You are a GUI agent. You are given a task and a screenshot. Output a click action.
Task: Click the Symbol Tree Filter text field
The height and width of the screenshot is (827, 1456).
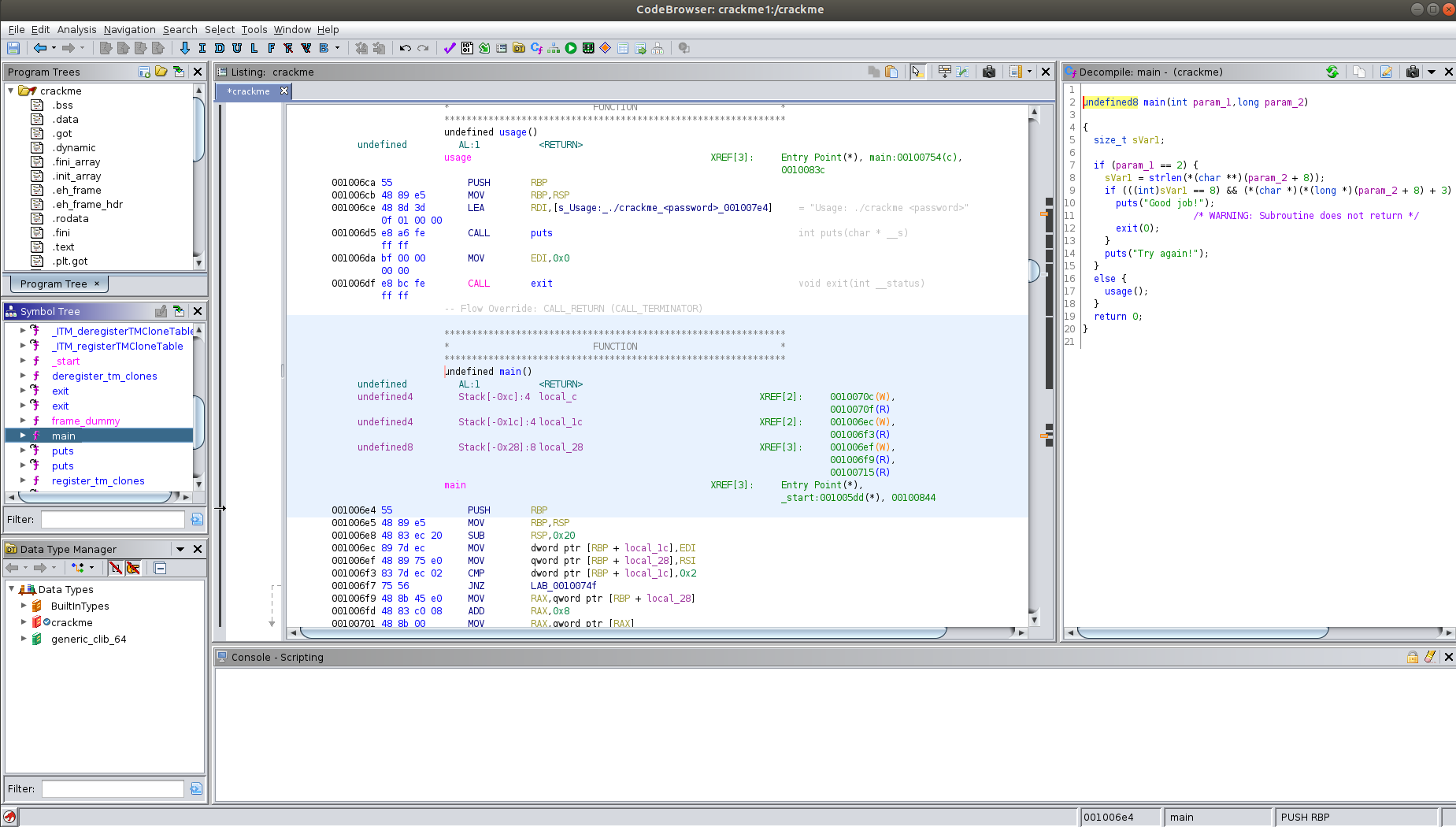tap(113, 519)
